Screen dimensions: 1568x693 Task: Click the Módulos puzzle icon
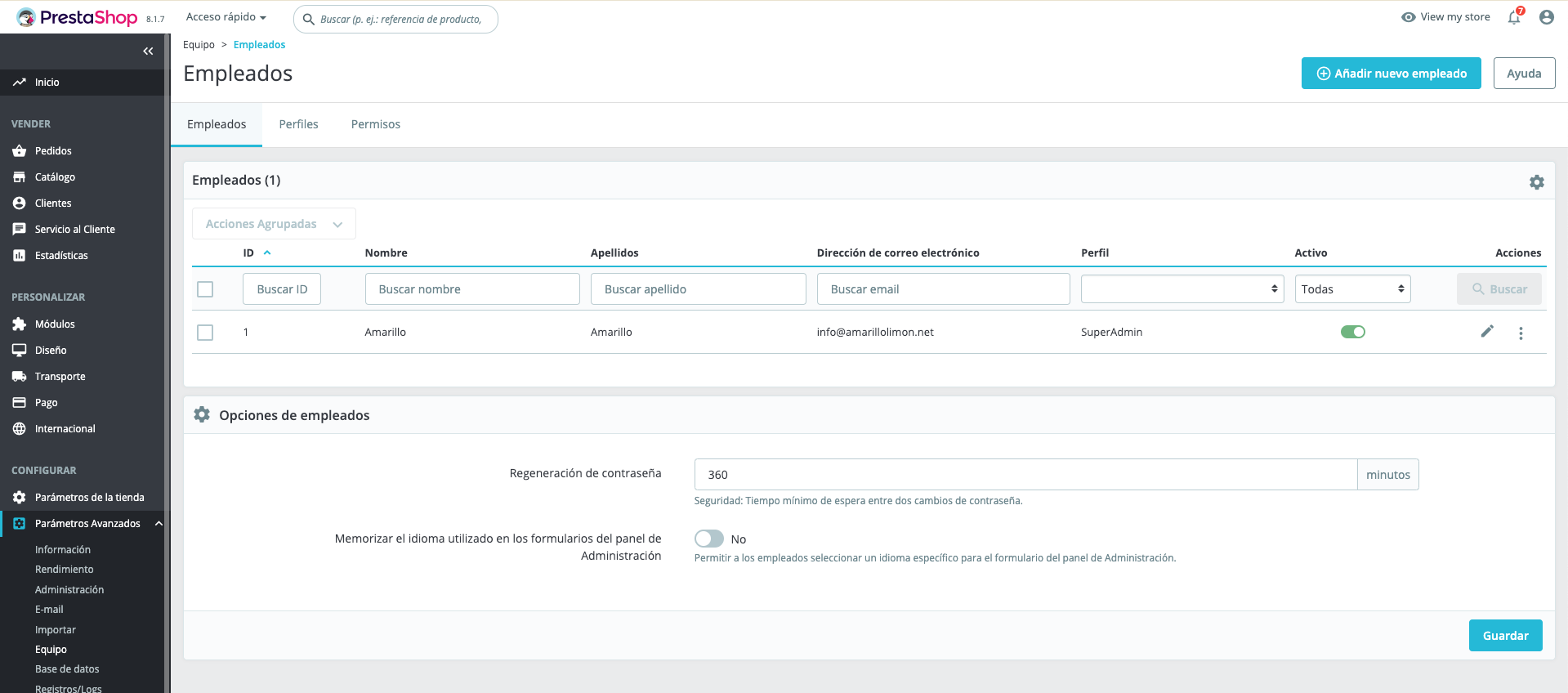coord(19,324)
